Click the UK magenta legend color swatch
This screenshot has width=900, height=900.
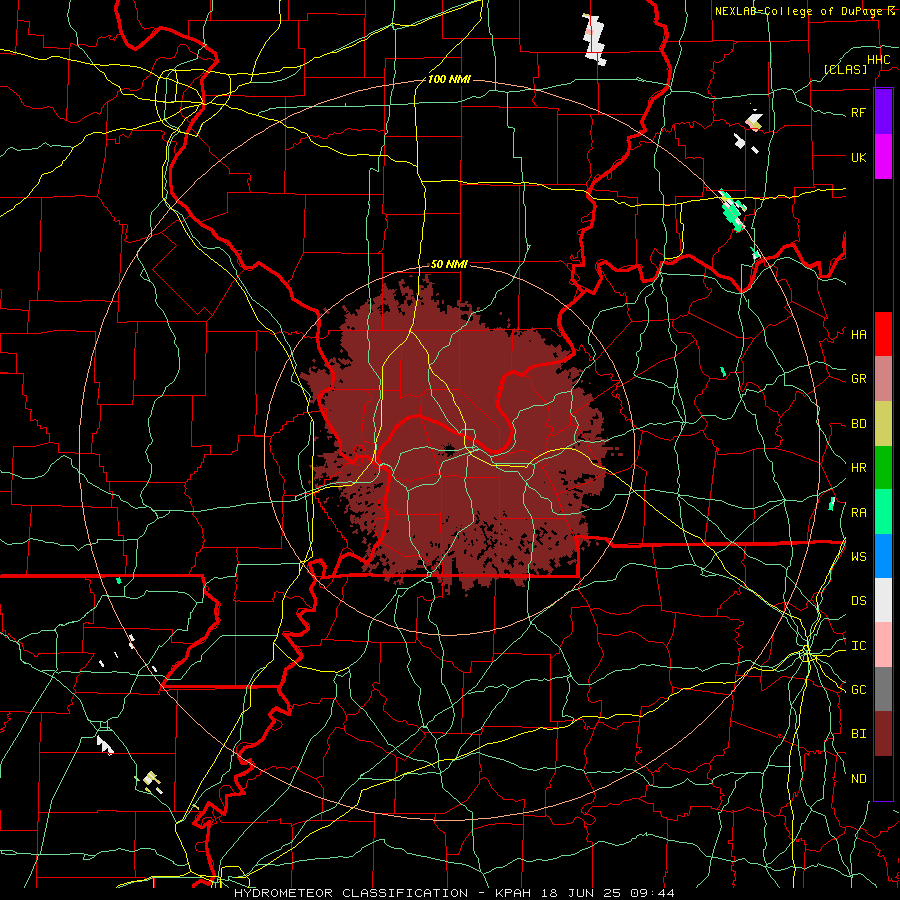tap(883, 157)
